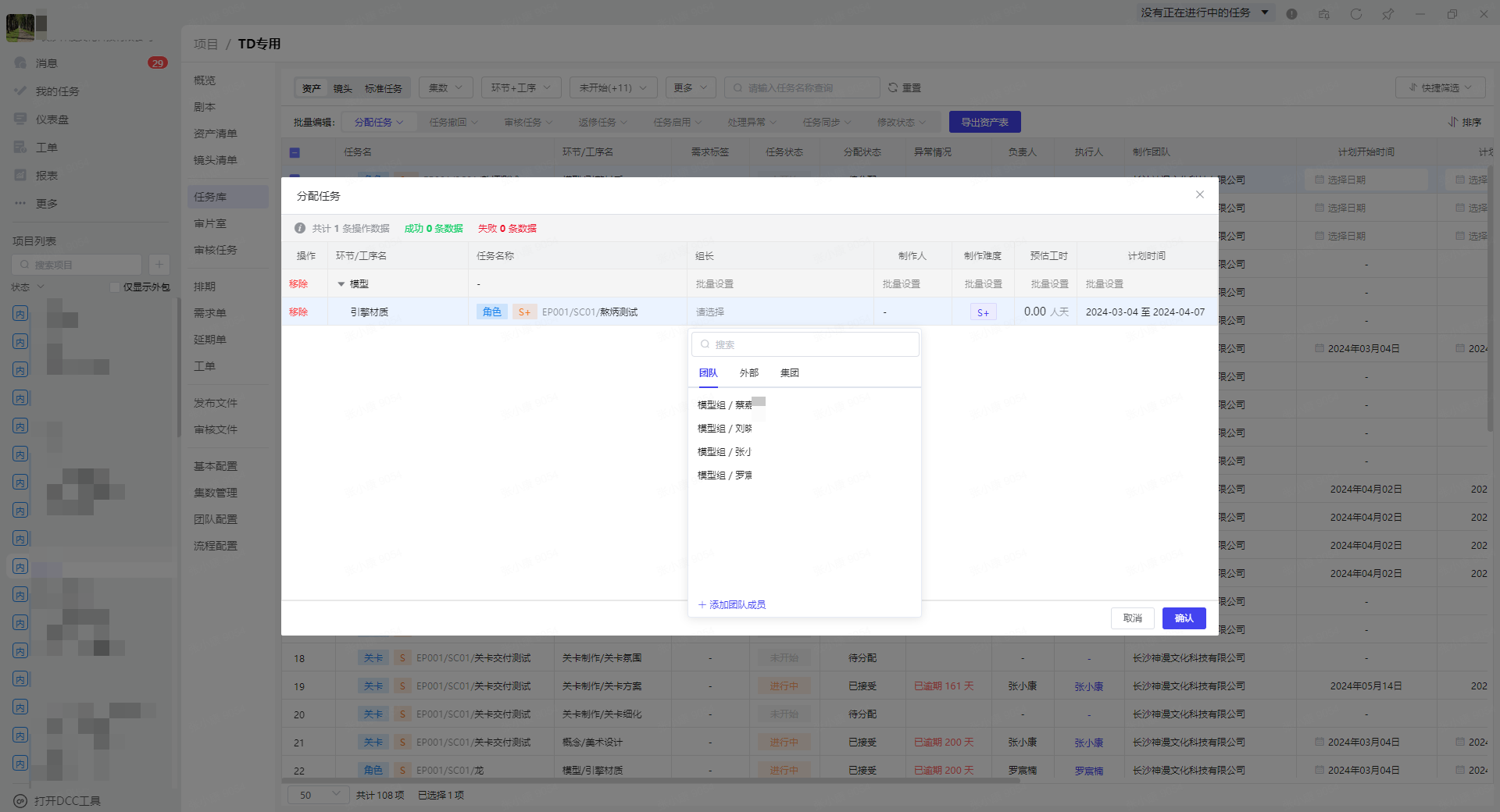Click the member search field in popup
This screenshot has height=812, width=1500.
(x=805, y=344)
